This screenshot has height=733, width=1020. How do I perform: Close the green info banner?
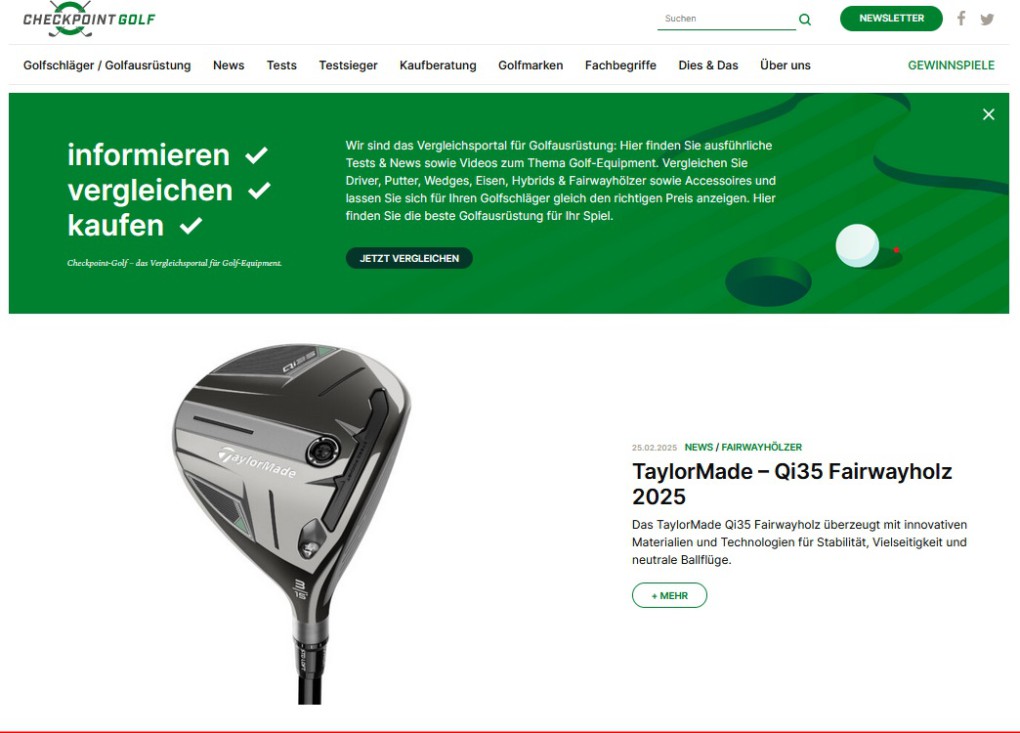pos(988,114)
